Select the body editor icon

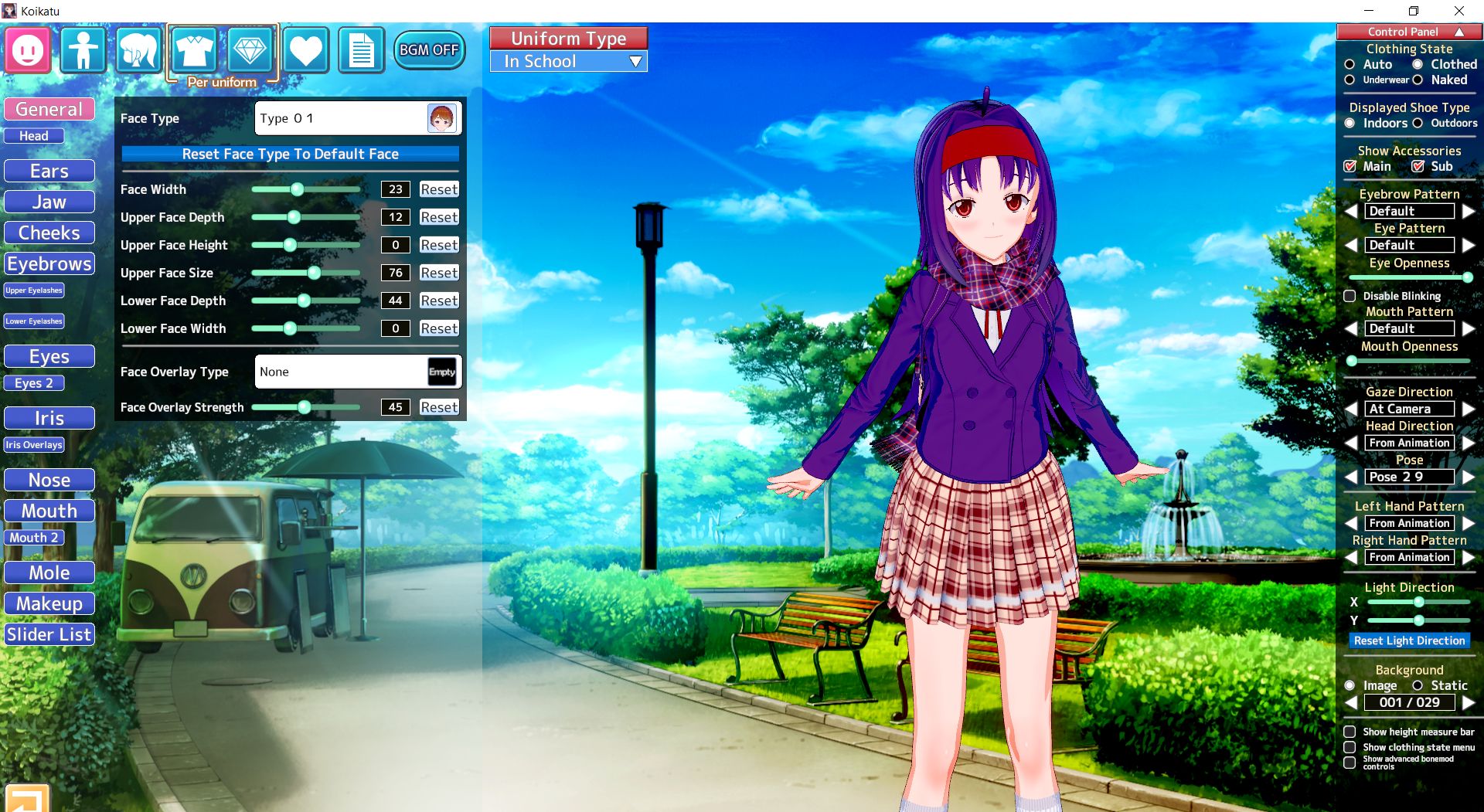pos(83,49)
